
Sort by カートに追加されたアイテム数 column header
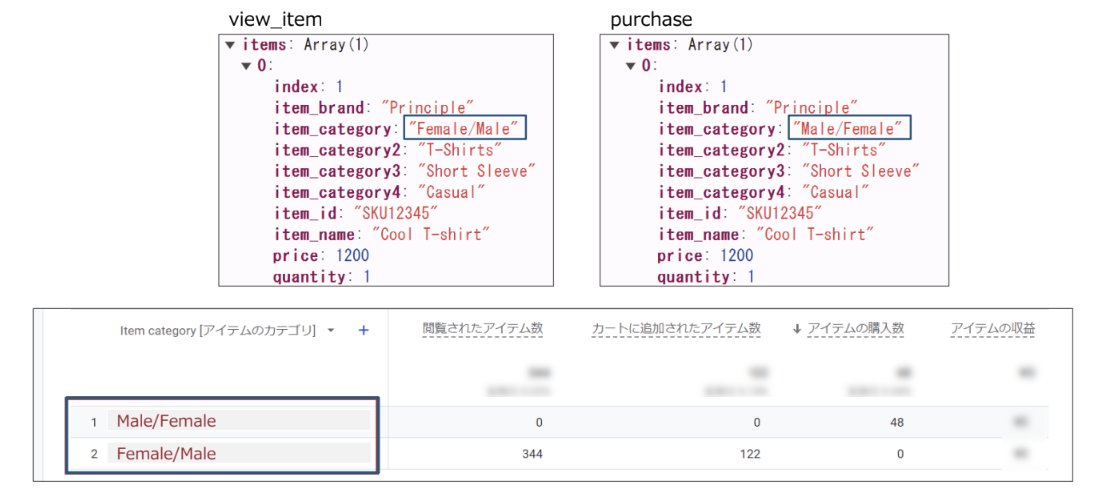(x=676, y=329)
